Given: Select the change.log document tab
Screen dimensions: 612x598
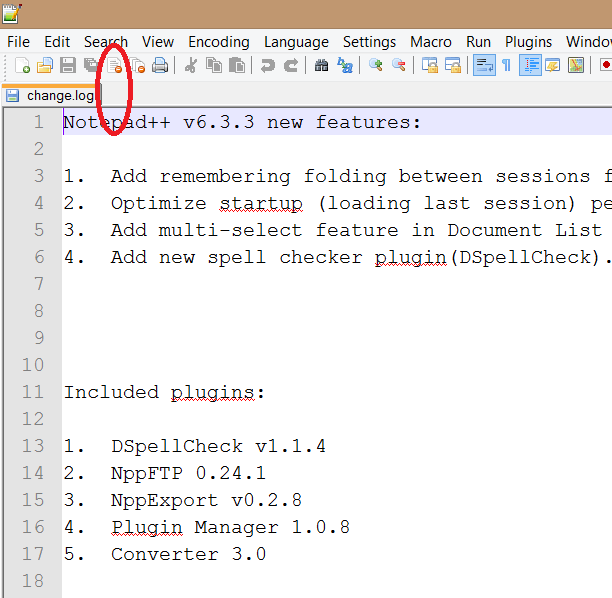Looking at the screenshot, I should 52,96.
